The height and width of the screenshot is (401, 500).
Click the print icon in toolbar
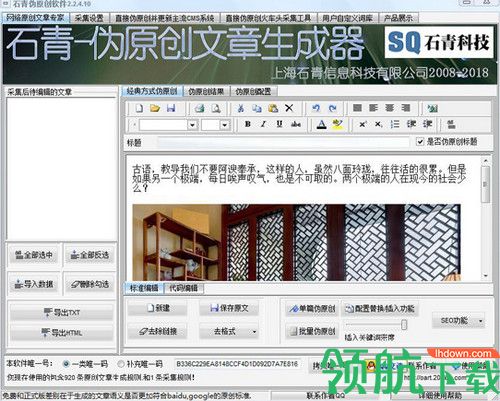coord(200,108)
